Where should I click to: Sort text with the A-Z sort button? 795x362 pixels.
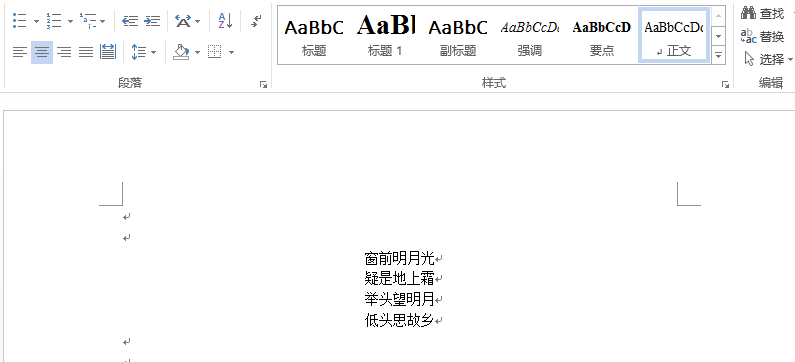pyautogui.click(x=226, y=21)
